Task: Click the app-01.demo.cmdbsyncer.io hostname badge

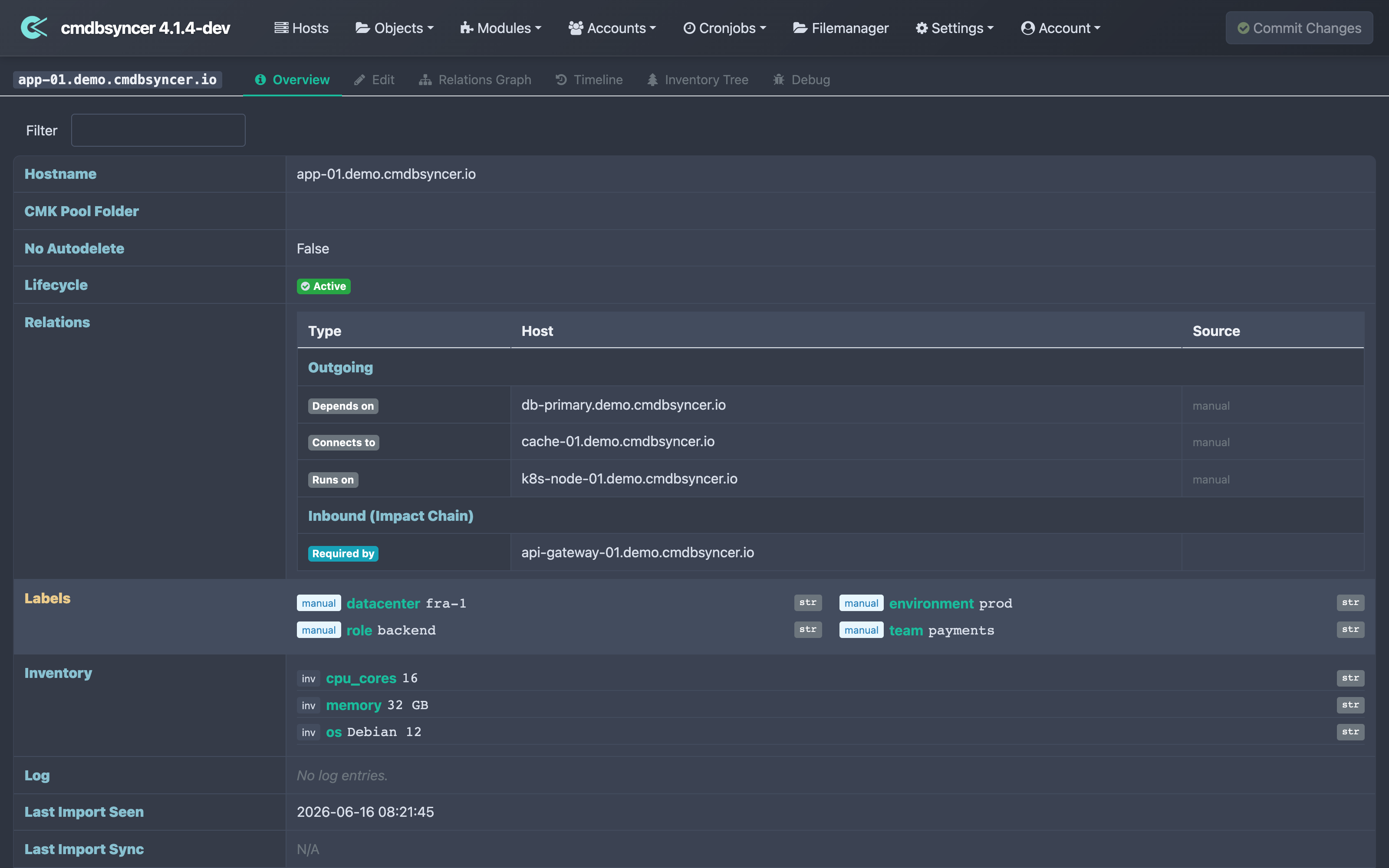Action: 117,80
